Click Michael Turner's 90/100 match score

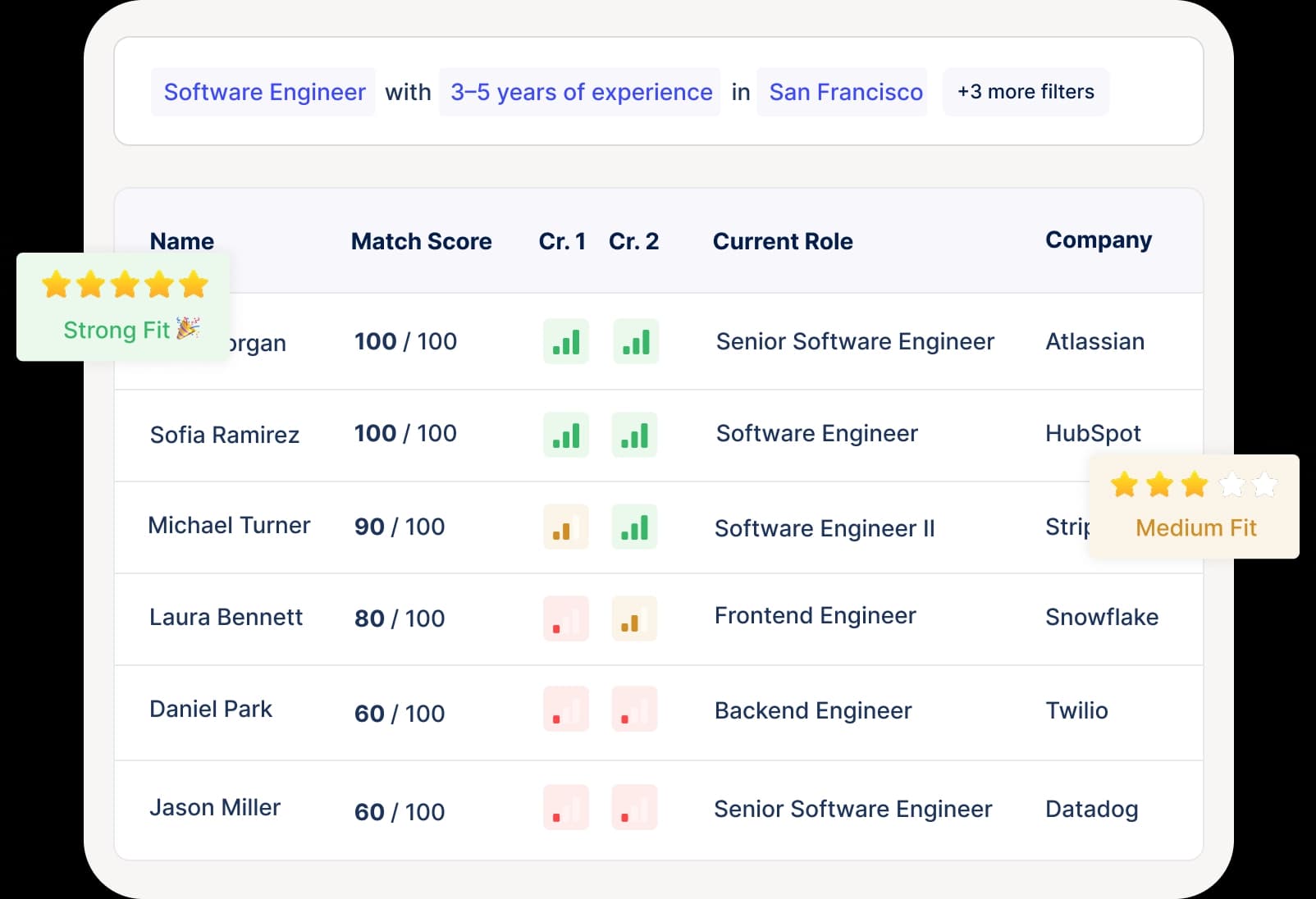point(397,527)
